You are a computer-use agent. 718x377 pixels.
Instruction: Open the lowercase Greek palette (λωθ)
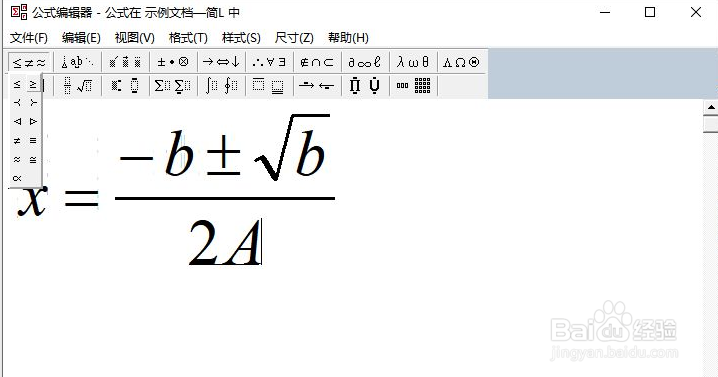pos(413,62)
